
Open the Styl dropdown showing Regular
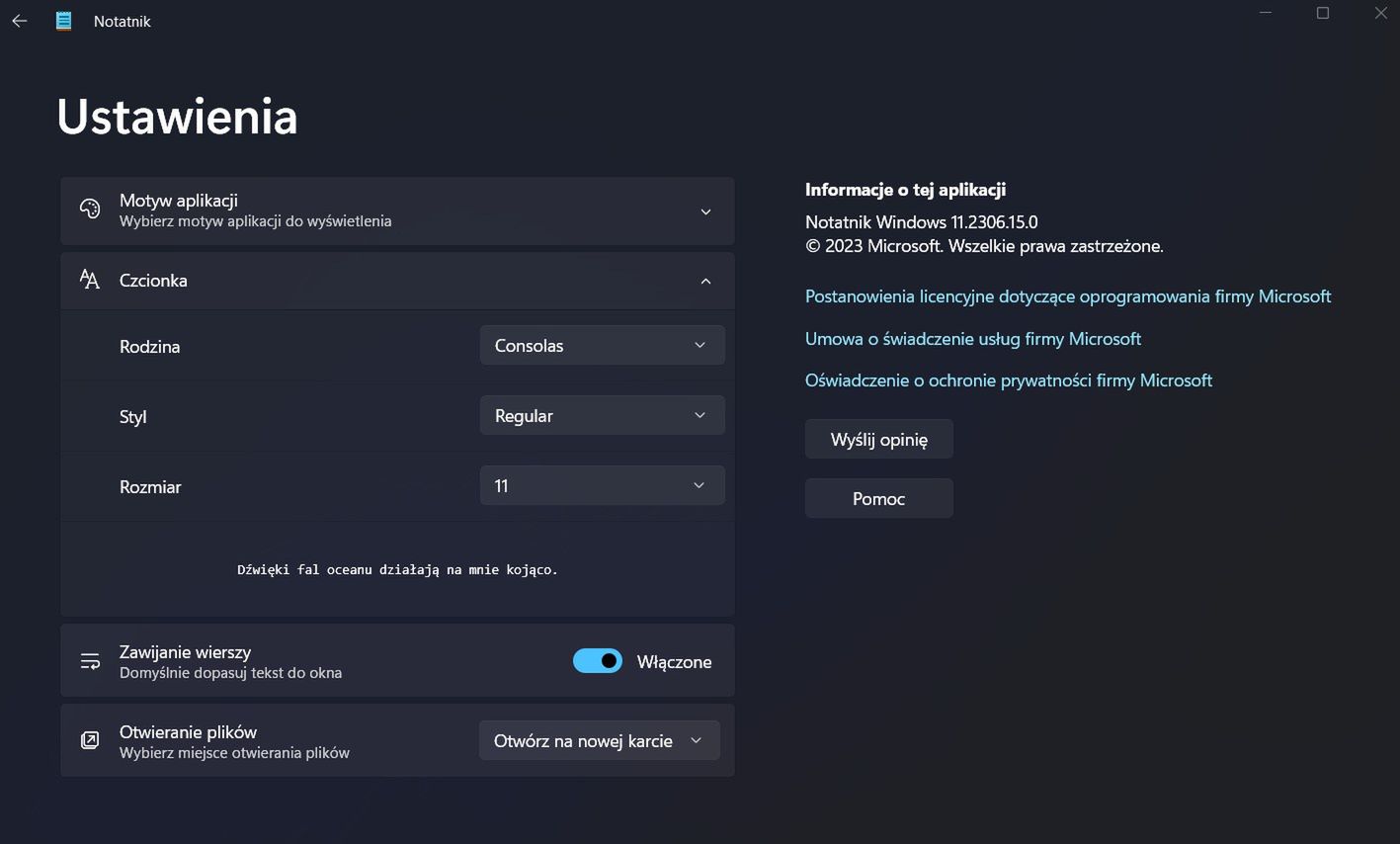[x=602, y=416]
